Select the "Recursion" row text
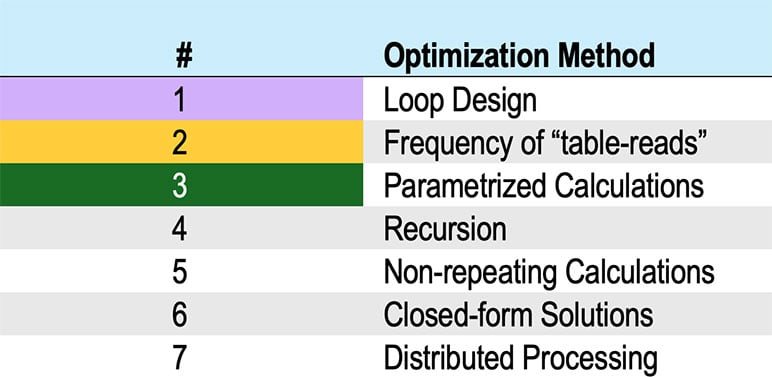The image size is (772, 377). pyautogui.click(x=445, y=229)
